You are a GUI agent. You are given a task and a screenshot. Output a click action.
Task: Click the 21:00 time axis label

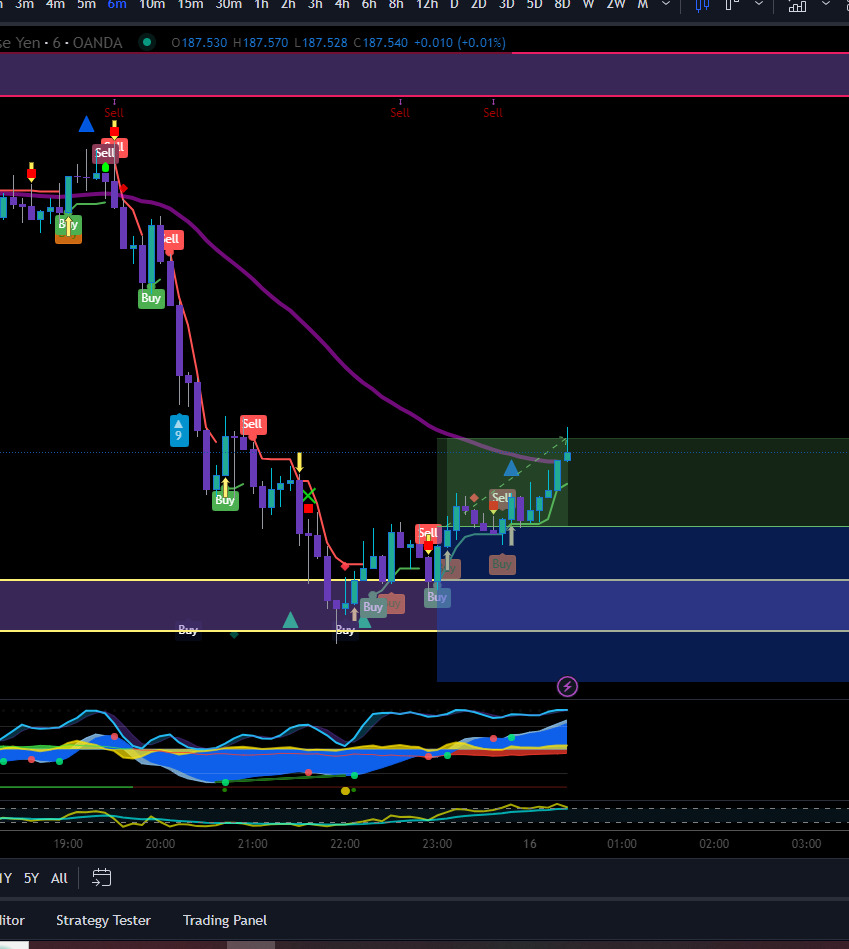pyautogui.click(x=252, y=844)
